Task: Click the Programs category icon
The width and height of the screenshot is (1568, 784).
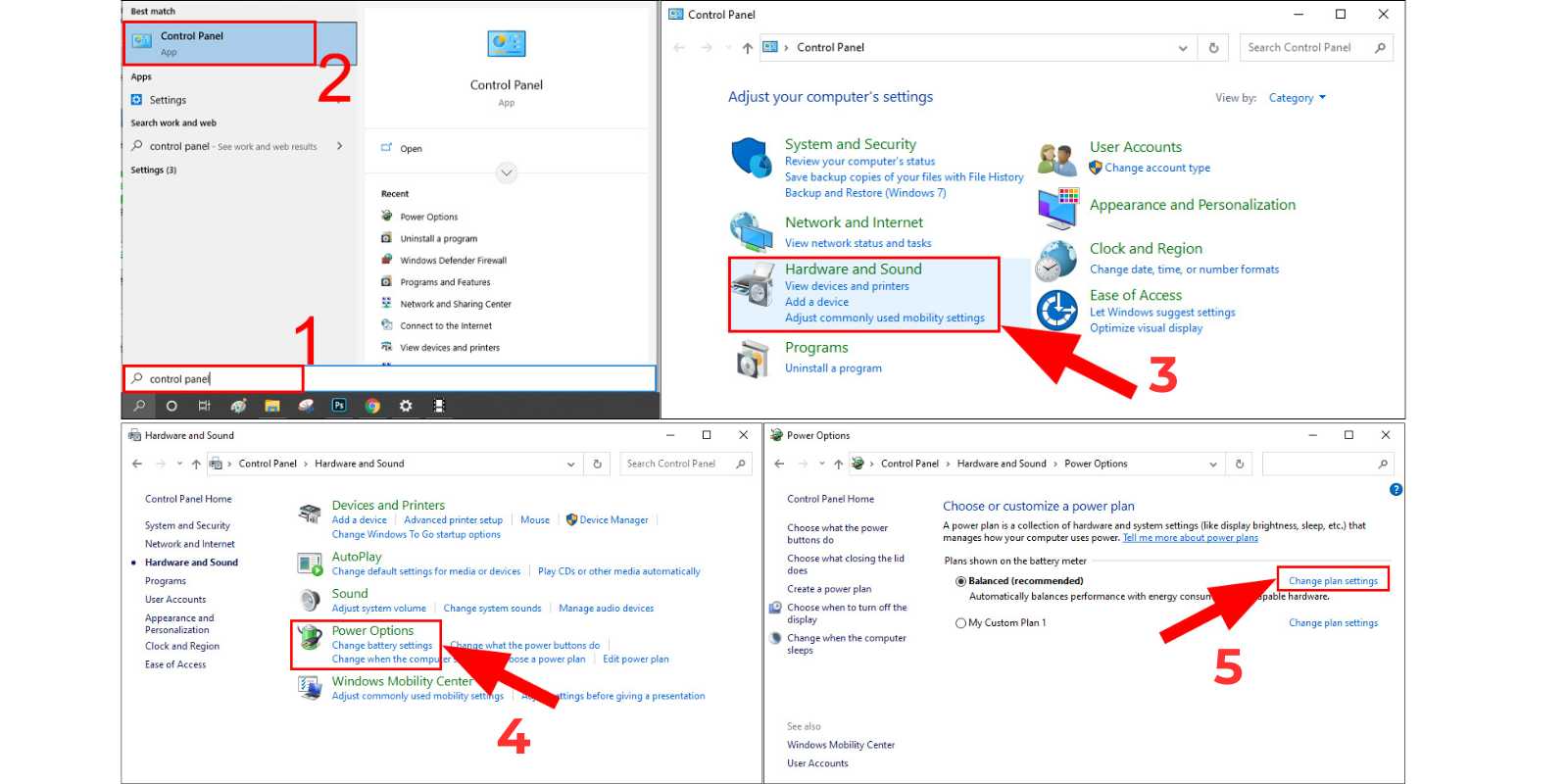Action: (753, 359)
